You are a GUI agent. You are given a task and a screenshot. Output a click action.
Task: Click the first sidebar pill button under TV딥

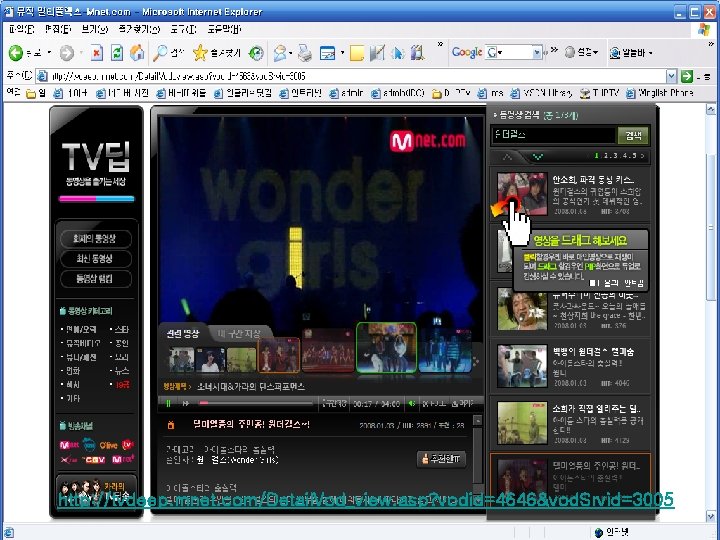tap(95, 239)
